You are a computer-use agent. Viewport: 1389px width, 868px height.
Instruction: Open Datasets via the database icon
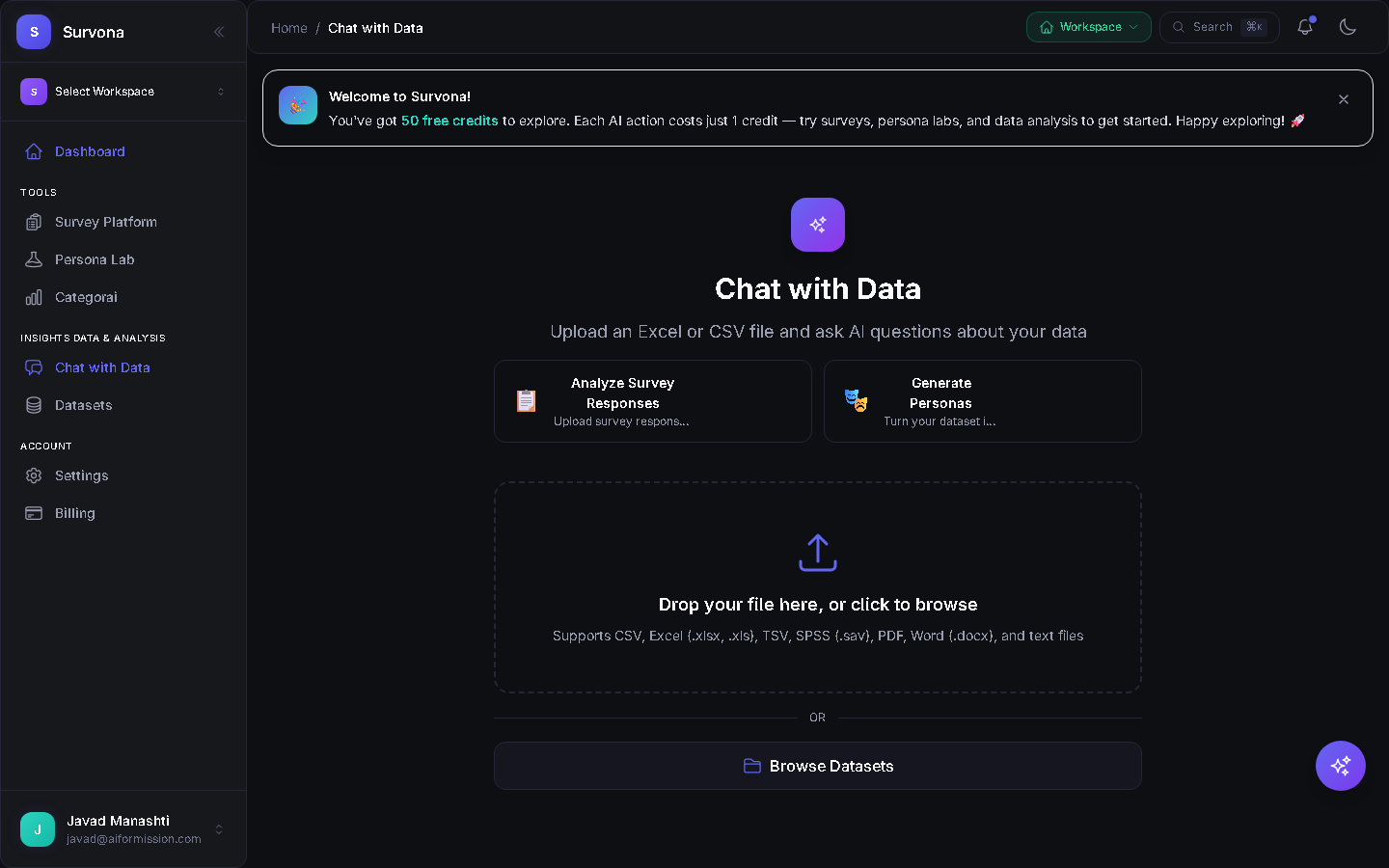35,405
